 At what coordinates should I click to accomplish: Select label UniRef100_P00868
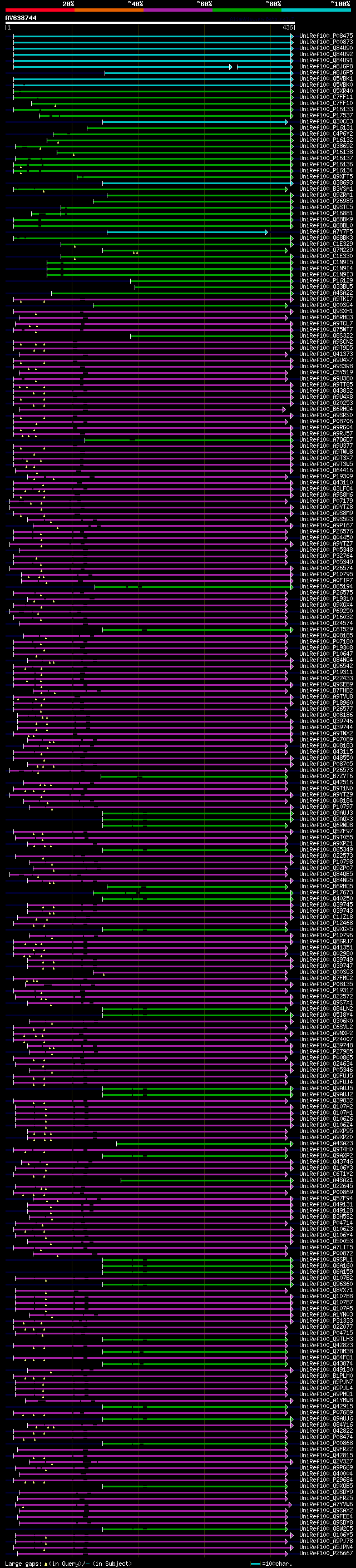[x=326, y=1443]
